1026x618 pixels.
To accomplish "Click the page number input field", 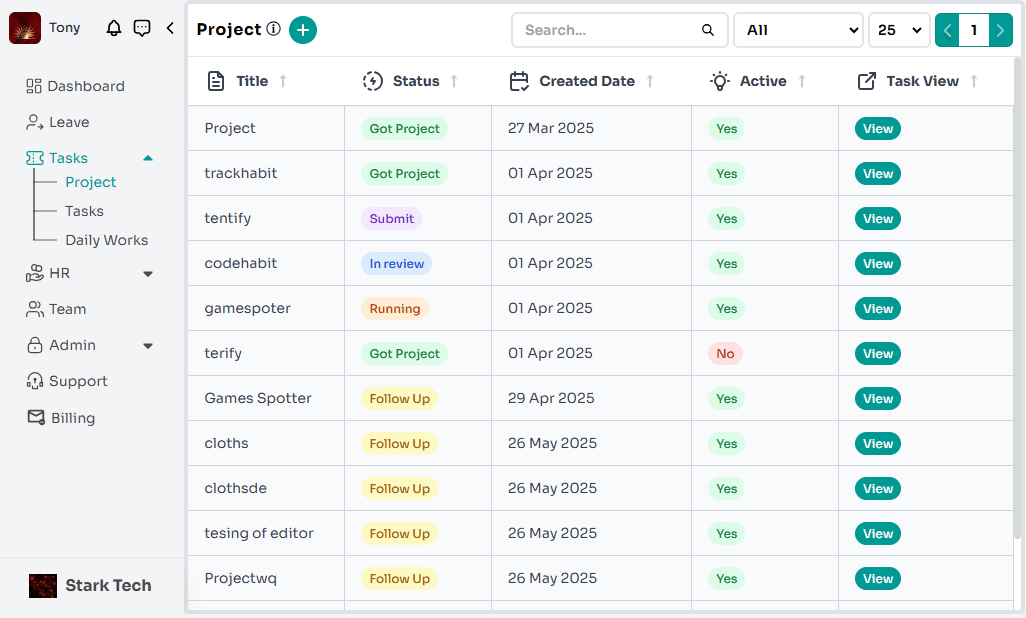I will tap(973, 30).
